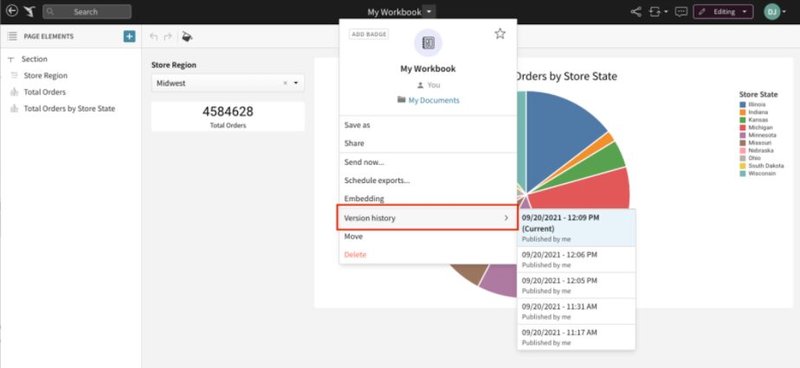Select the 11:31 AM version

[576, 311]
